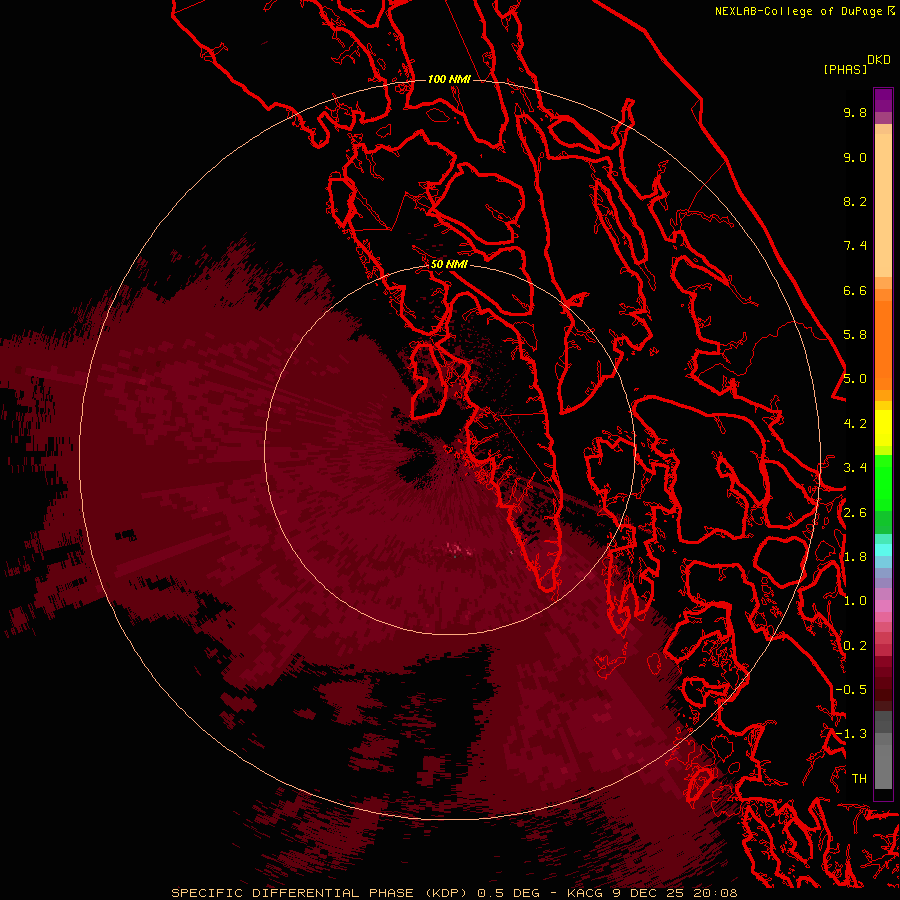900x900 pixels.
Task: Pick the bright green color bar segment
Action: (x=883, y=482)
